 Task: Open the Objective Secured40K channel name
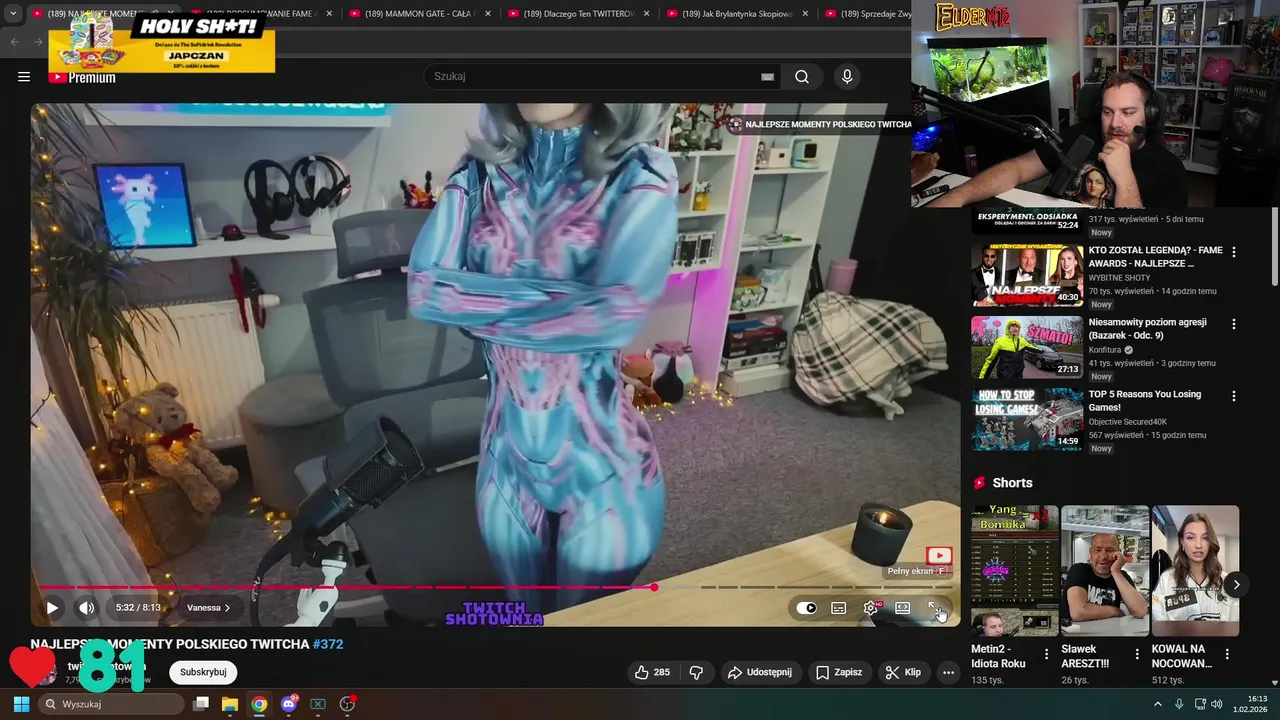click(x=1128, y=422)
